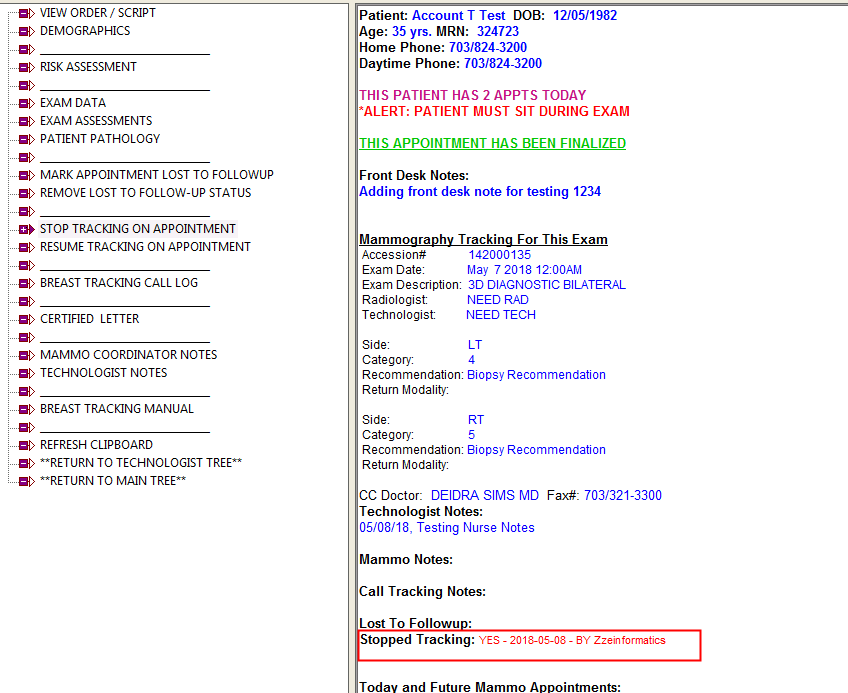The height and width of the screenshot is (693, 848).
Task: Click the icon next to EXAM DATA
Action: pyautogui.click(x=26, y=103)
